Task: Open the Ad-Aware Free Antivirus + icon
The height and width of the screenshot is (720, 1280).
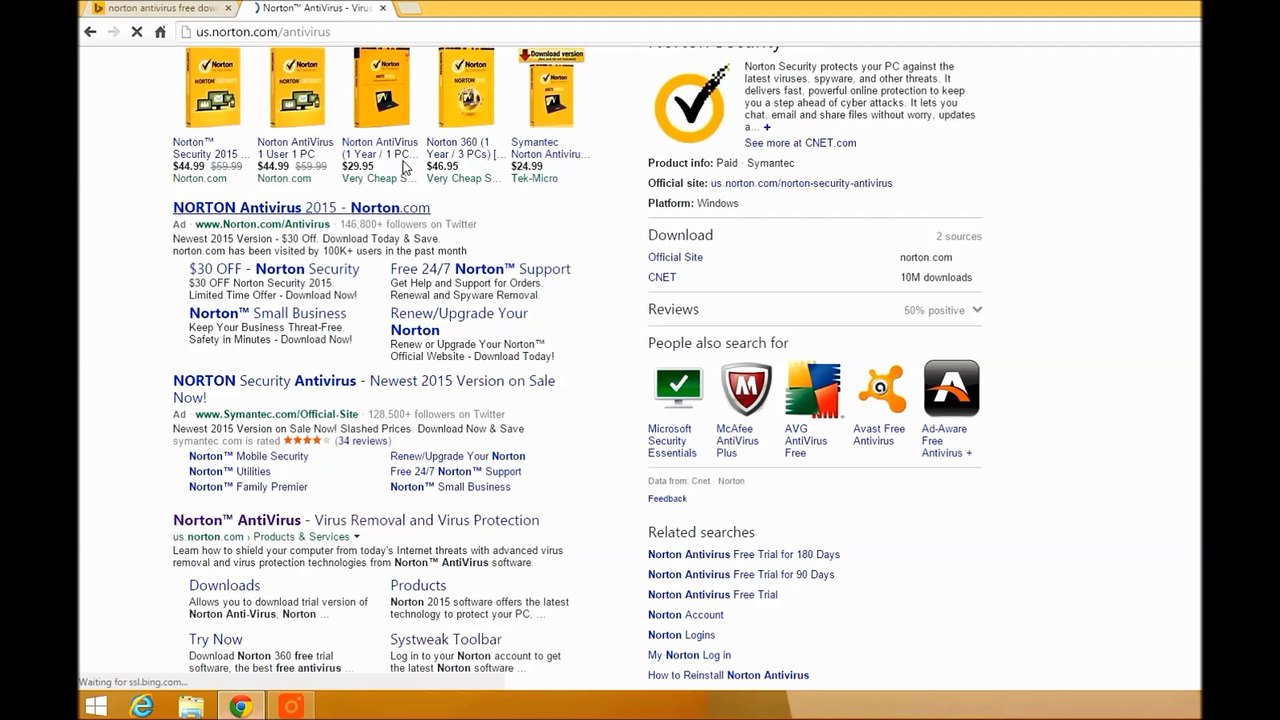Action: pyautogui.click(x=951, y=389)
